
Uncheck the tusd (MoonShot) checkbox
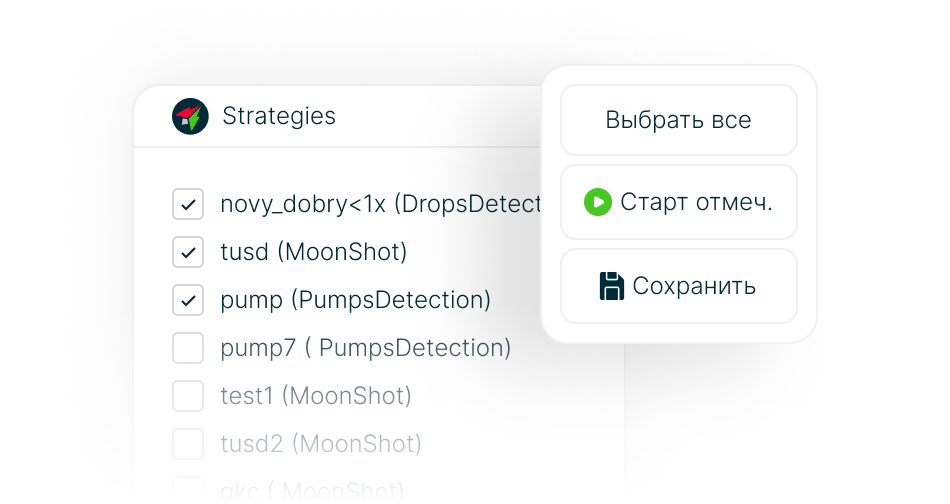(188, 252)
